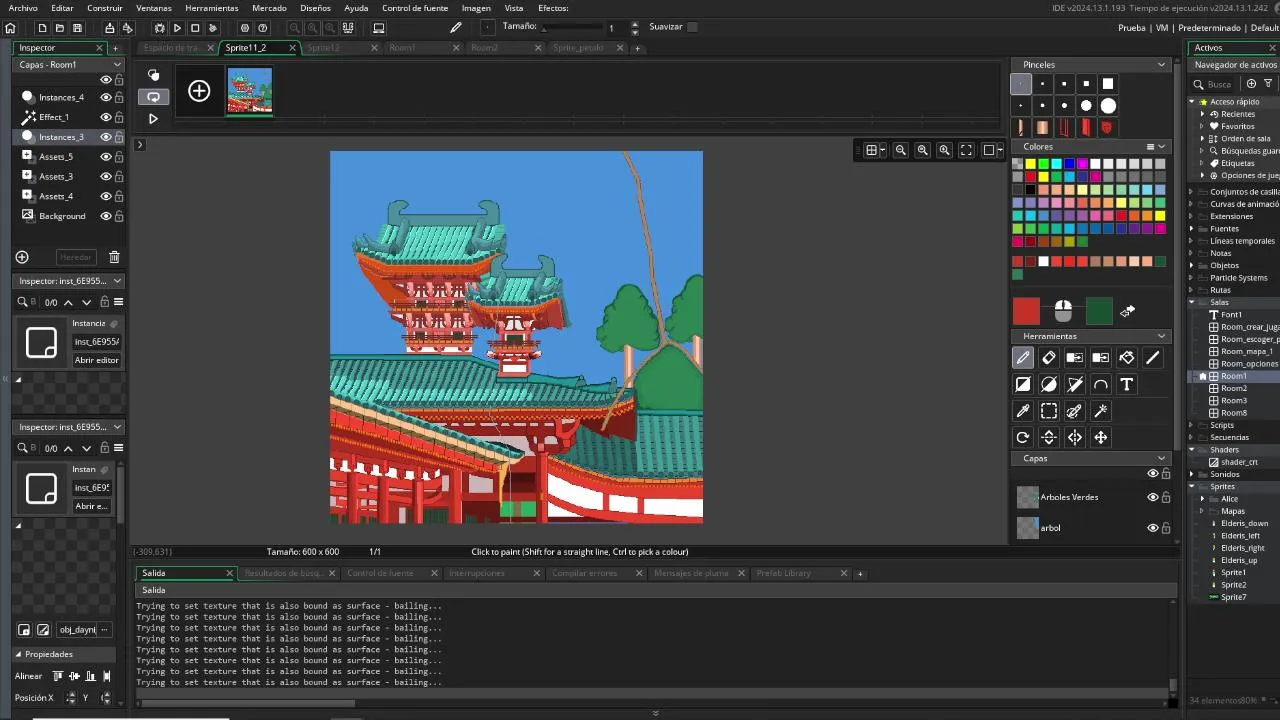
Task: Hide the Effect_1 layer
Action: 105,117
